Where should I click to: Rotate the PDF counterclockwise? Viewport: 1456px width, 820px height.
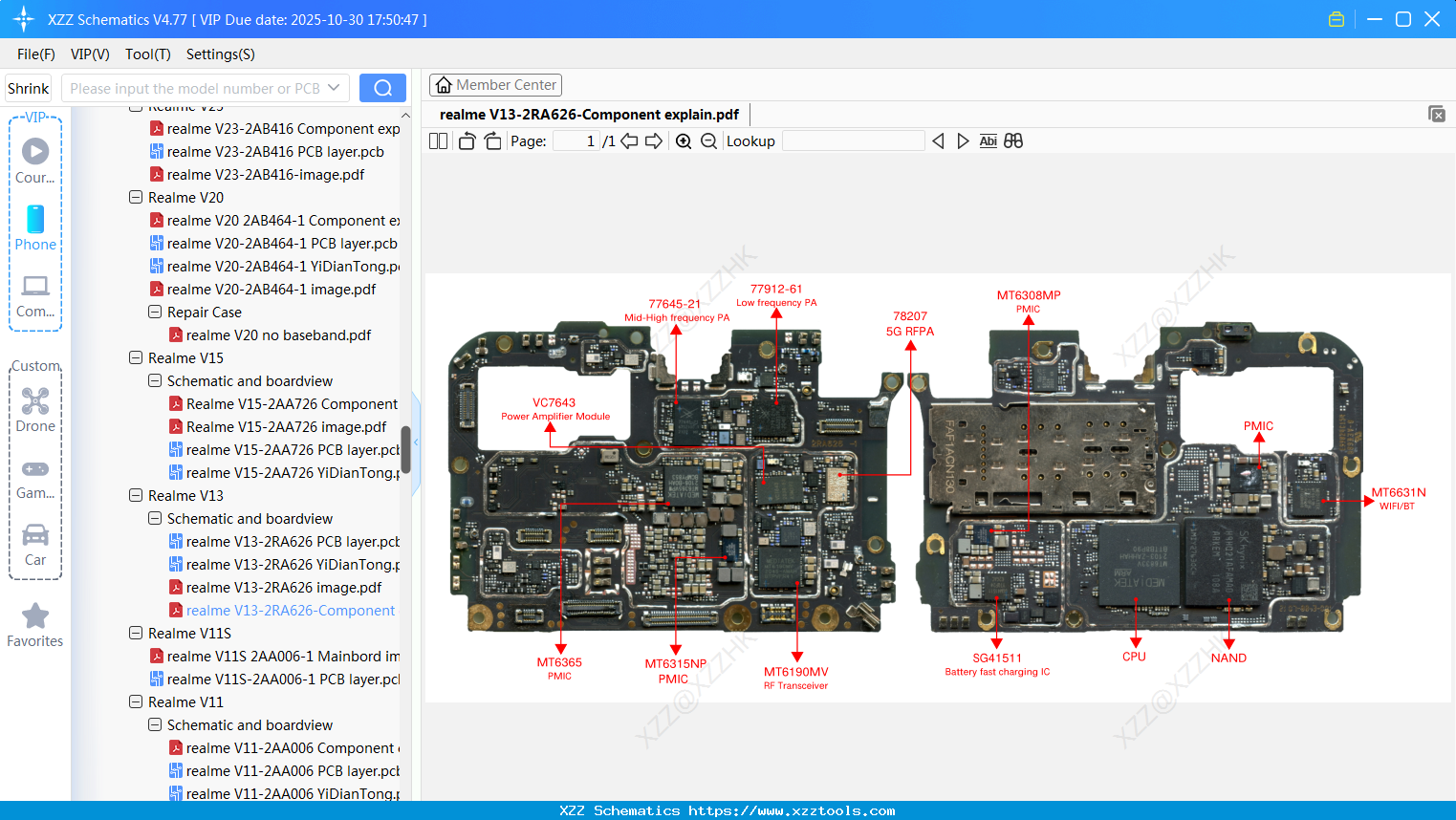point(466,140)
